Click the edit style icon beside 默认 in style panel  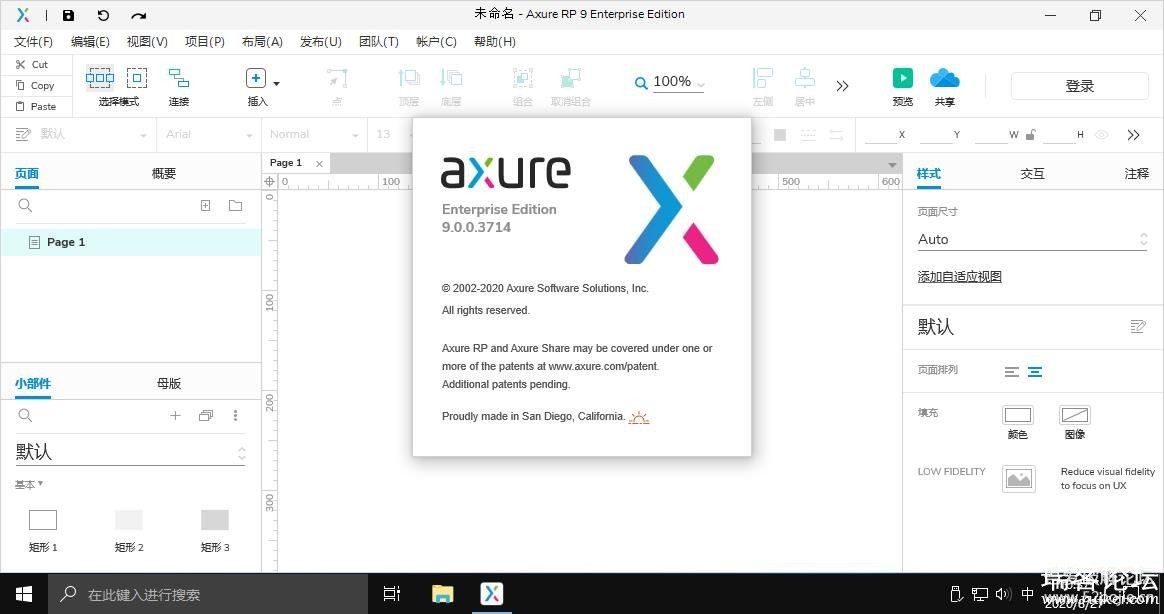(x=1137, y=327)
